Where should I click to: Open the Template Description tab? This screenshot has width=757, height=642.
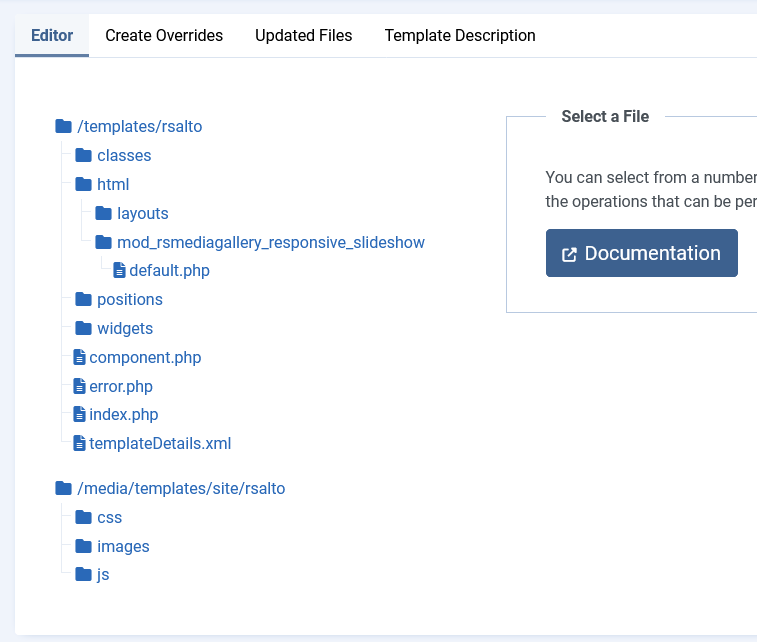460,35
